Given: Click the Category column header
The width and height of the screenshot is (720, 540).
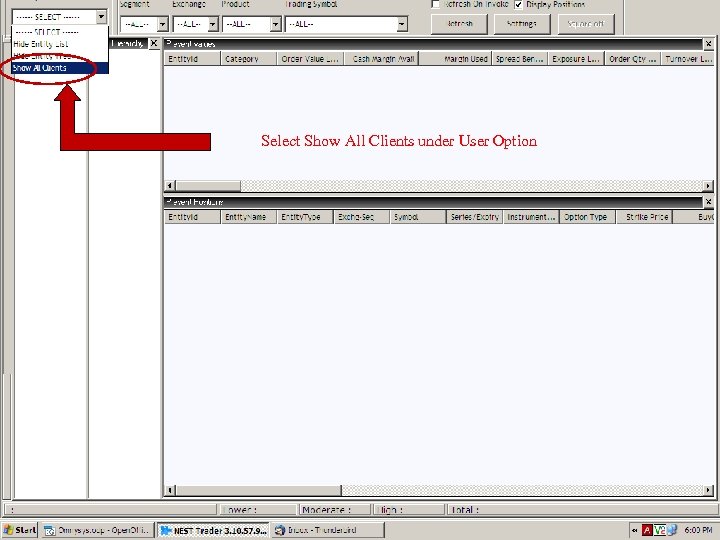Looking at the screenshot, I should (248, 59).
